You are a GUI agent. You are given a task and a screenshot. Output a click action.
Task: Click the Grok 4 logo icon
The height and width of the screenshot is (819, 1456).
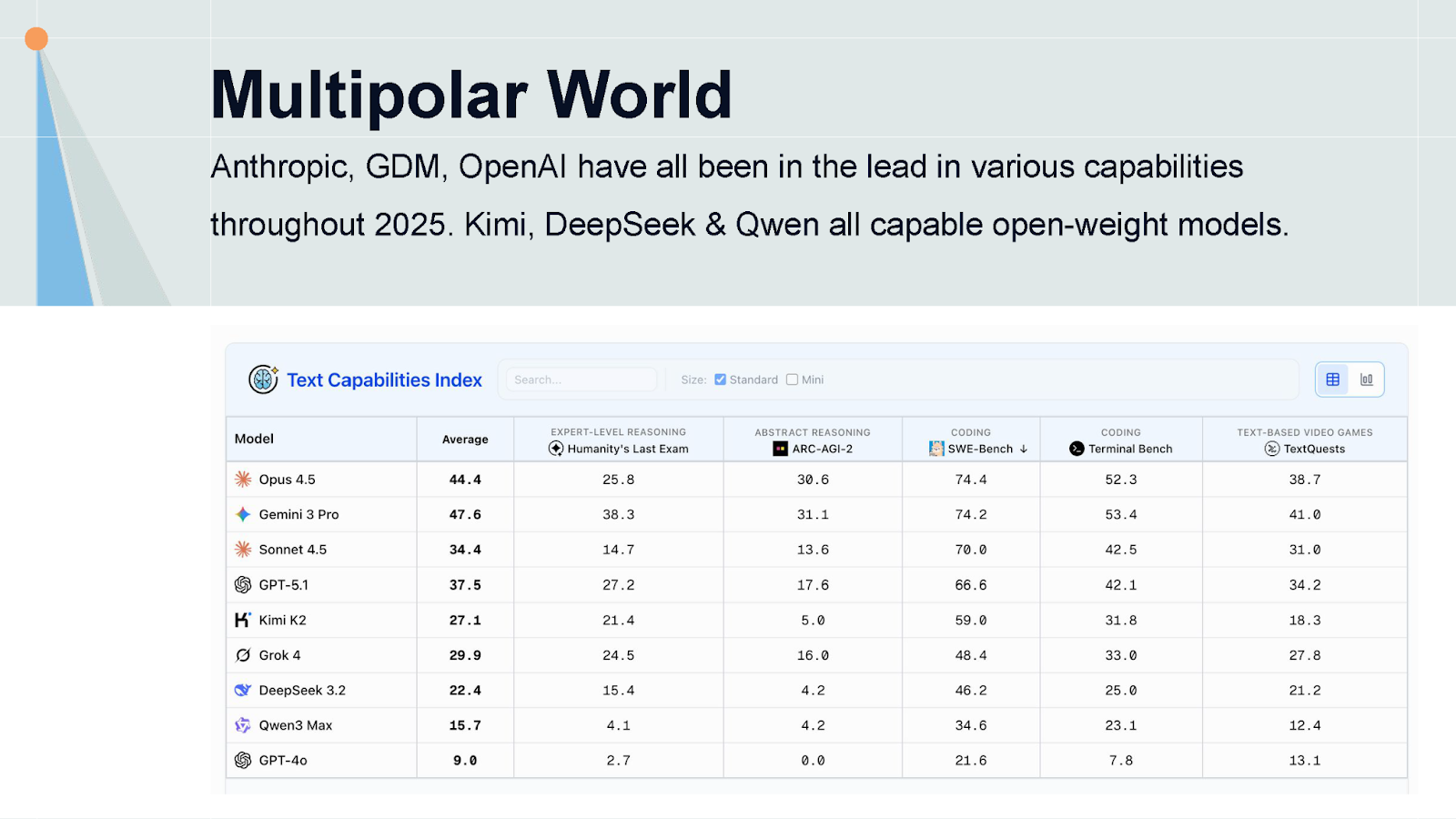243,655
